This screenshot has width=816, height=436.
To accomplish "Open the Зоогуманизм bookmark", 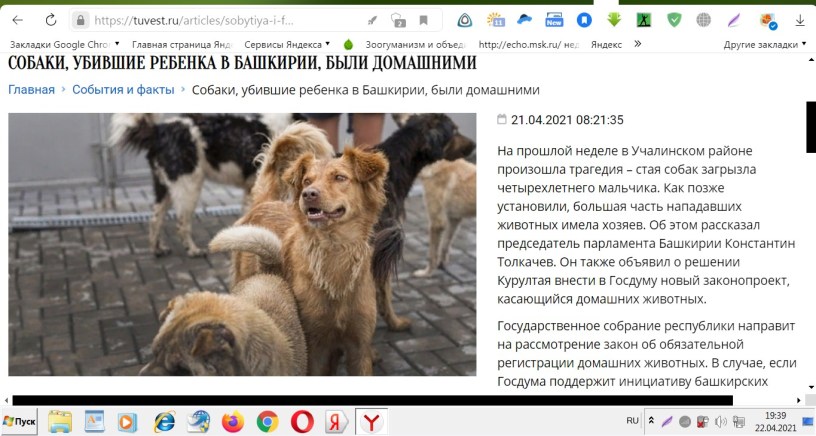I will (410, 44).
